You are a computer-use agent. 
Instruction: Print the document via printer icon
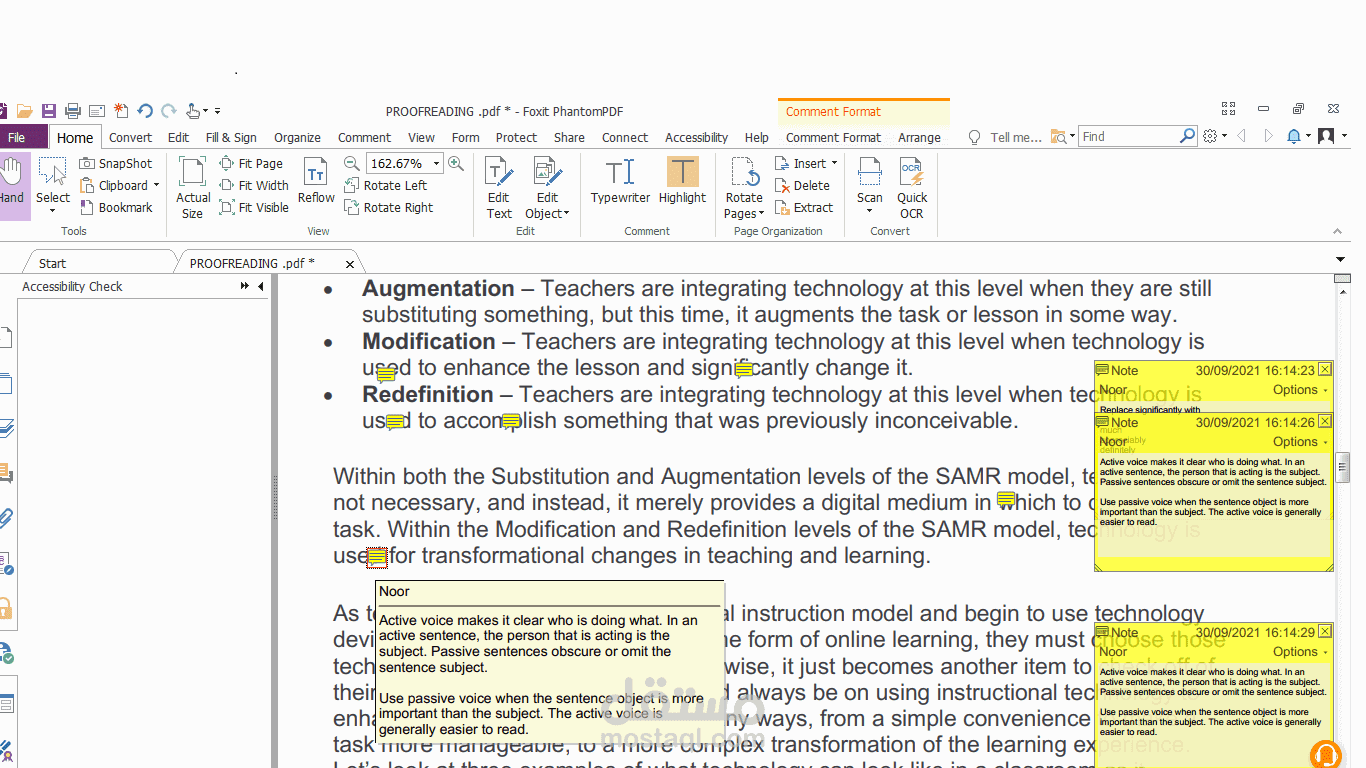(x=73, y=111)
